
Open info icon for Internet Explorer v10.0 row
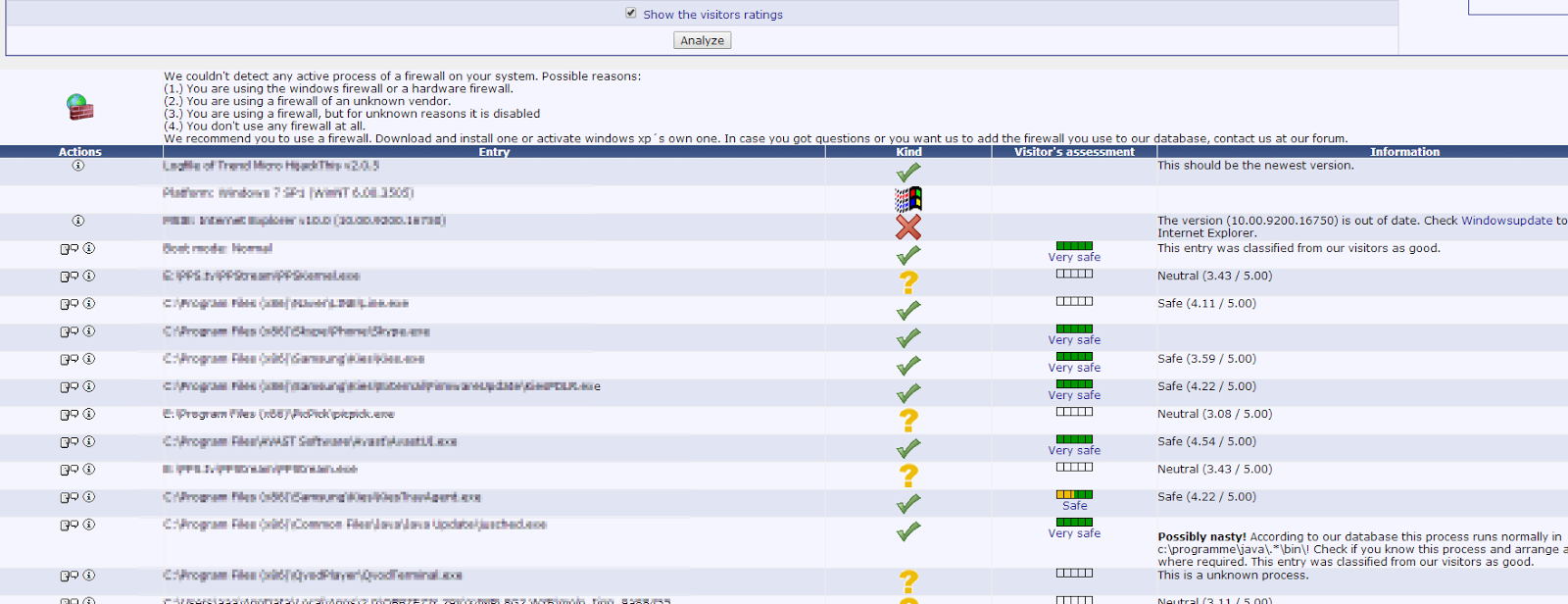(x=78, y=221)
